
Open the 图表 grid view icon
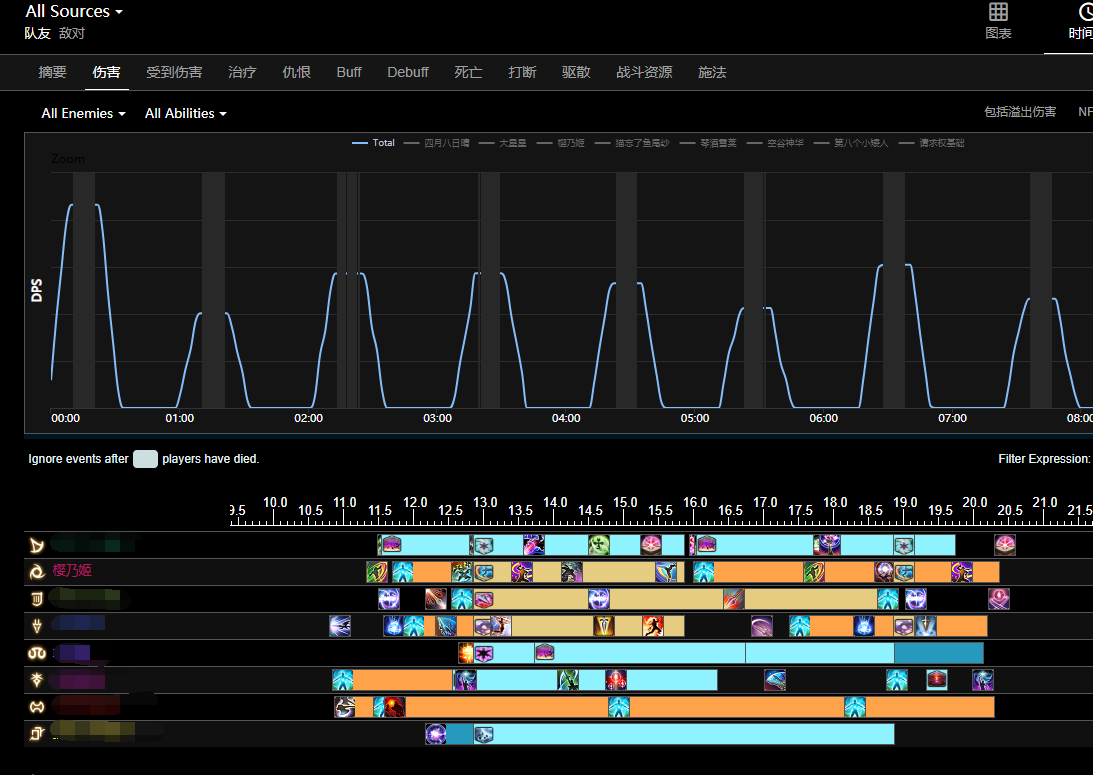click(x=998, y=21)
